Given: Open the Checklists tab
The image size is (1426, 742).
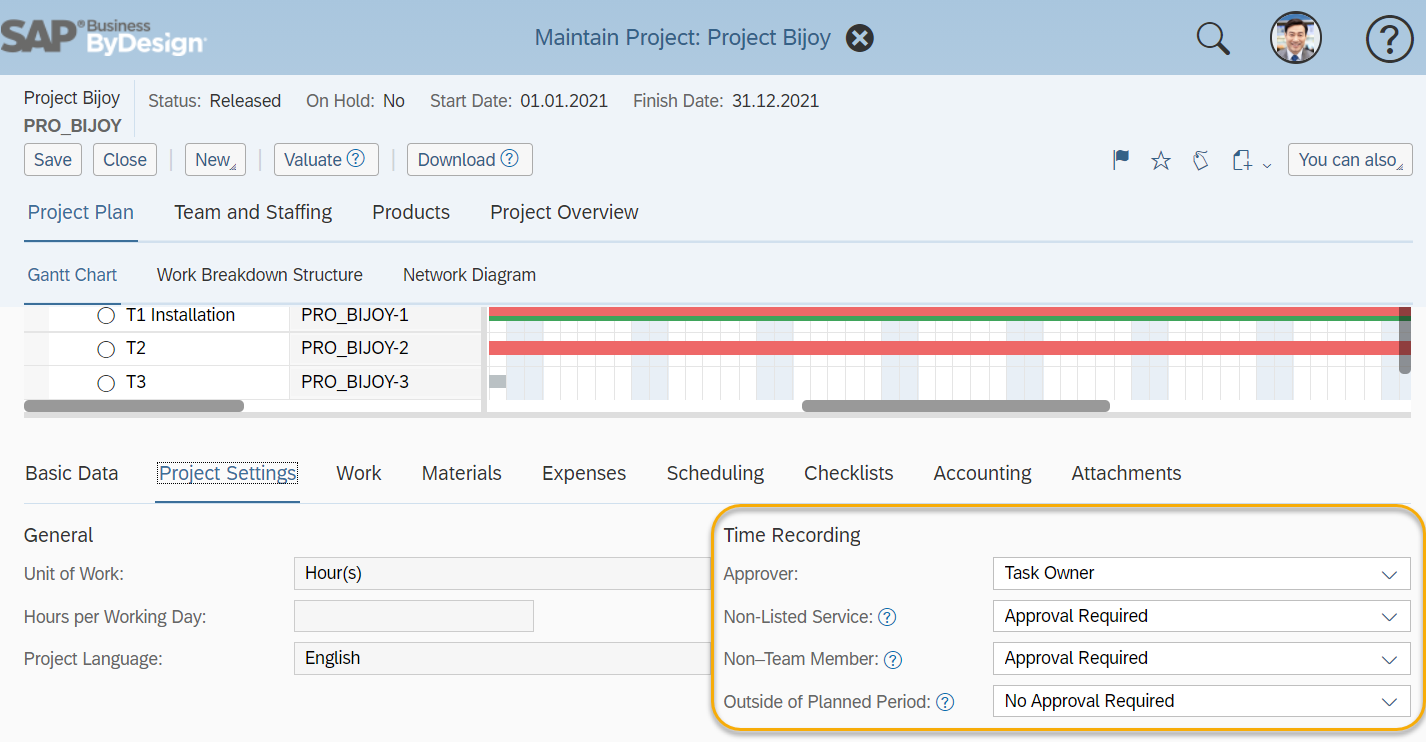Looking at the screenshot, I should tap(849, 473).
